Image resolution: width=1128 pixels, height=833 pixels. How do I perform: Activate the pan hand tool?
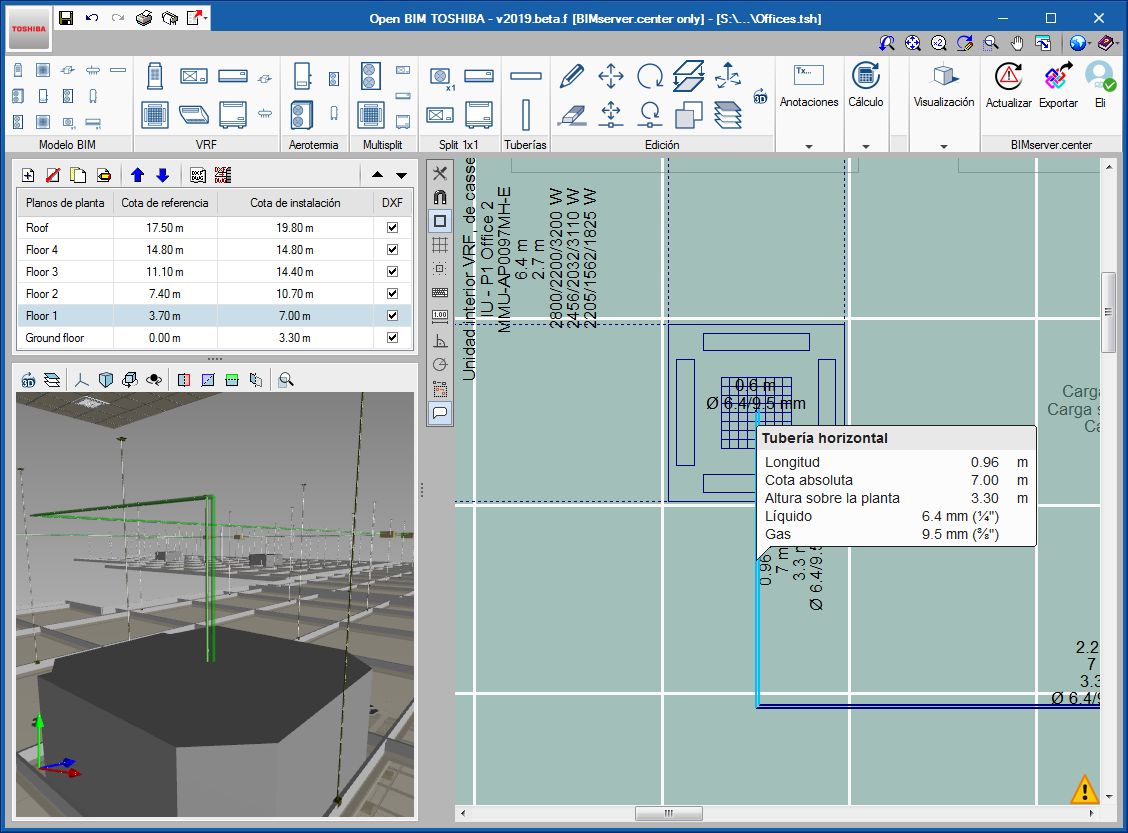[x=1016, y=43]
